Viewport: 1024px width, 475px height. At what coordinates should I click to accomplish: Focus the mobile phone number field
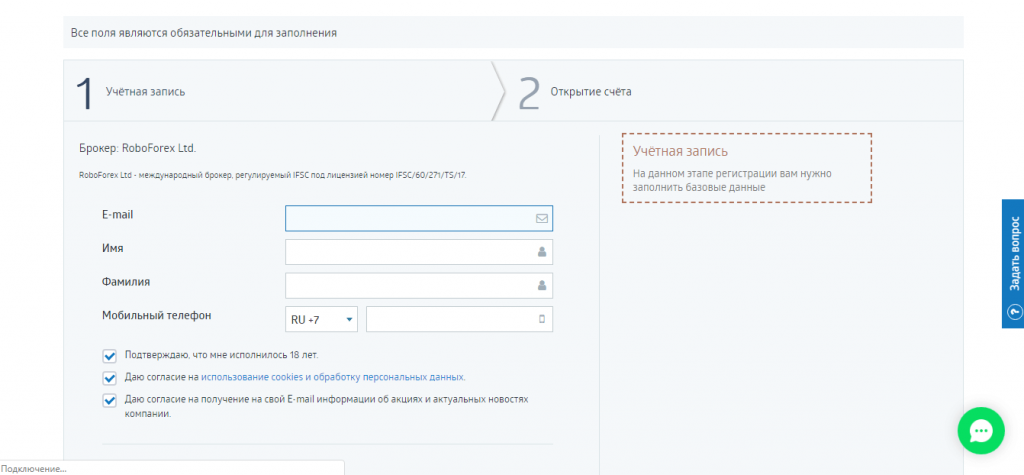tap(459, 319)
